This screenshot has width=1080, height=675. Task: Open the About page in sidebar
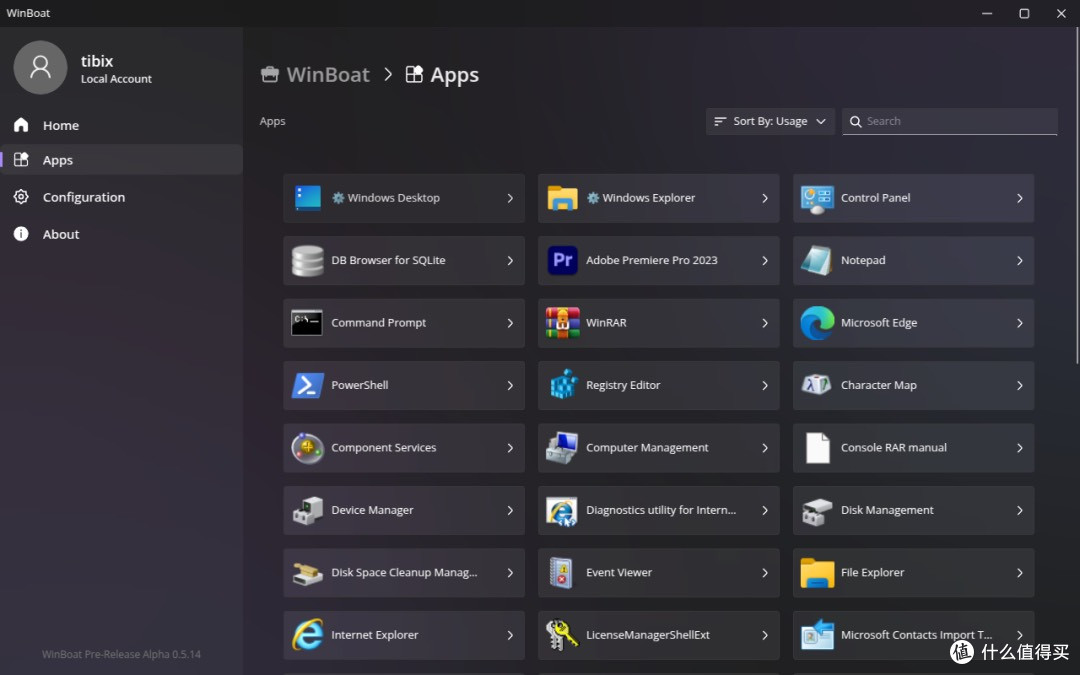(121, 234)
